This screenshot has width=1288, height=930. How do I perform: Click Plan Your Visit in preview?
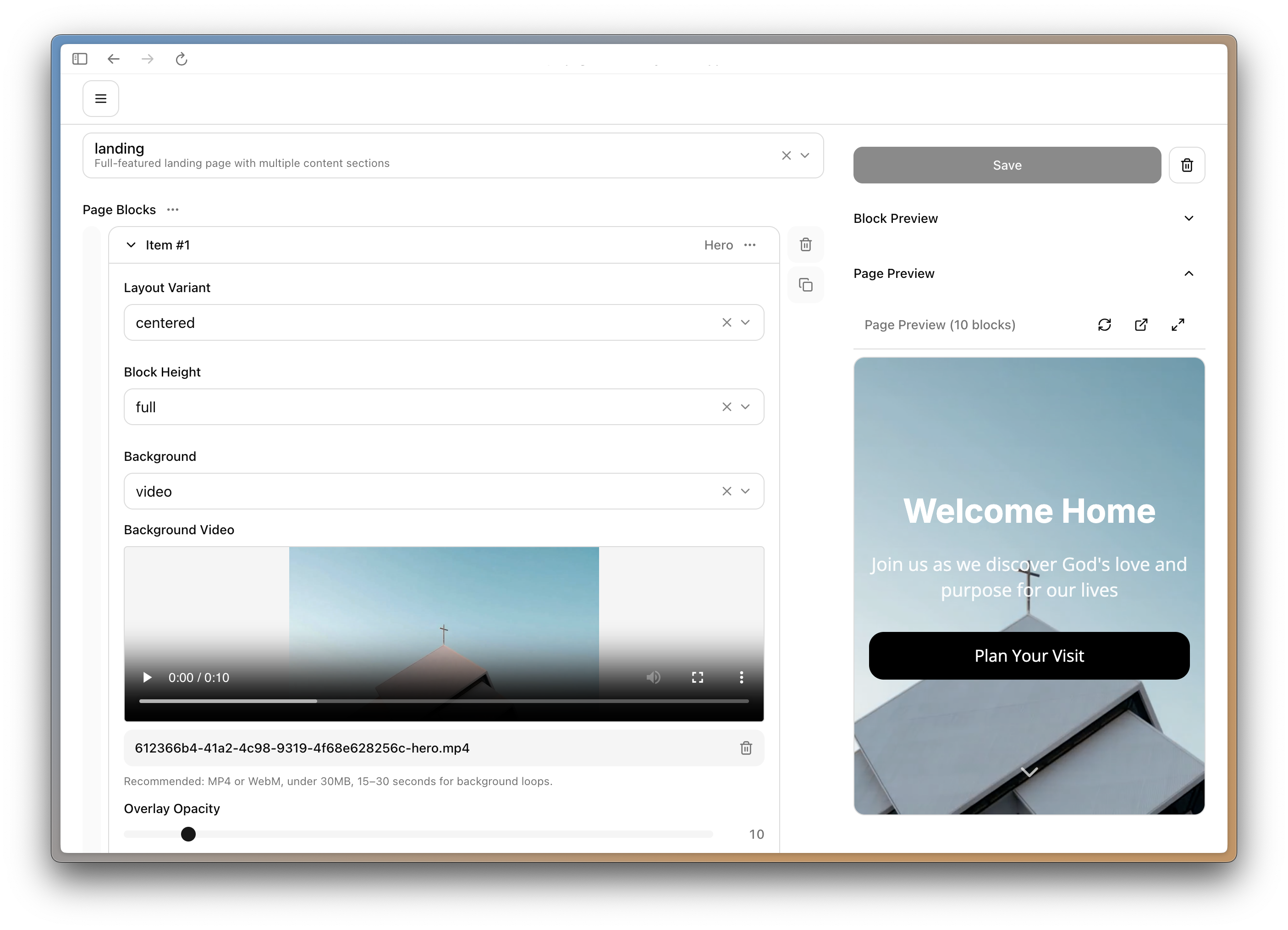click(1029, 656)
